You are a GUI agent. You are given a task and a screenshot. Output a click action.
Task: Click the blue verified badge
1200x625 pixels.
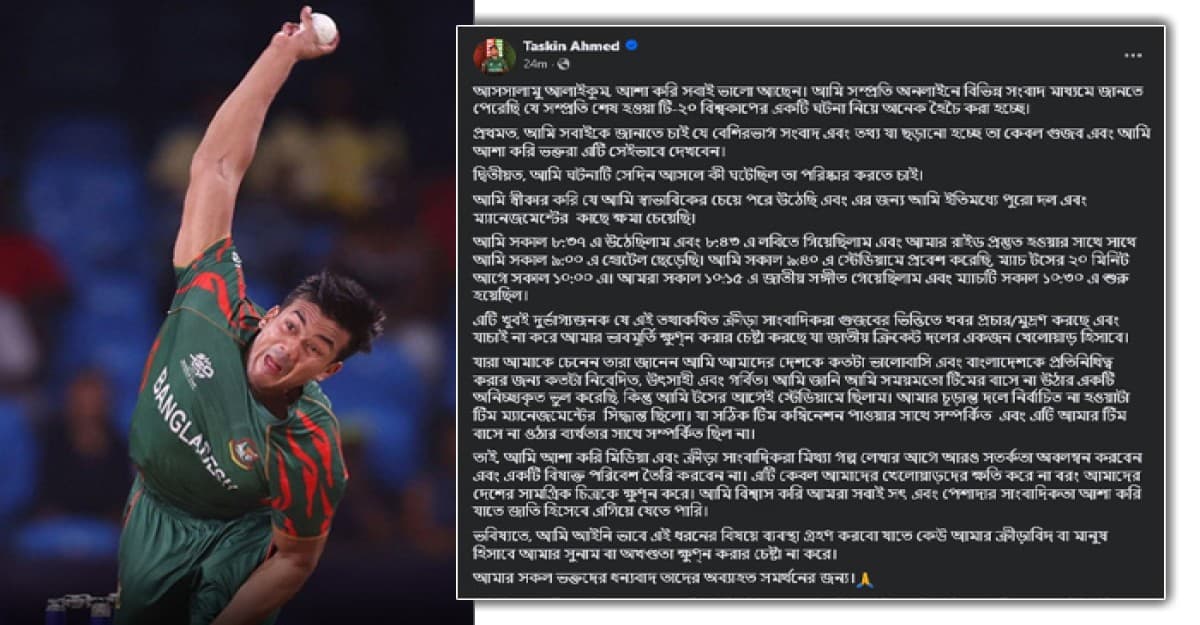point(632,46)
